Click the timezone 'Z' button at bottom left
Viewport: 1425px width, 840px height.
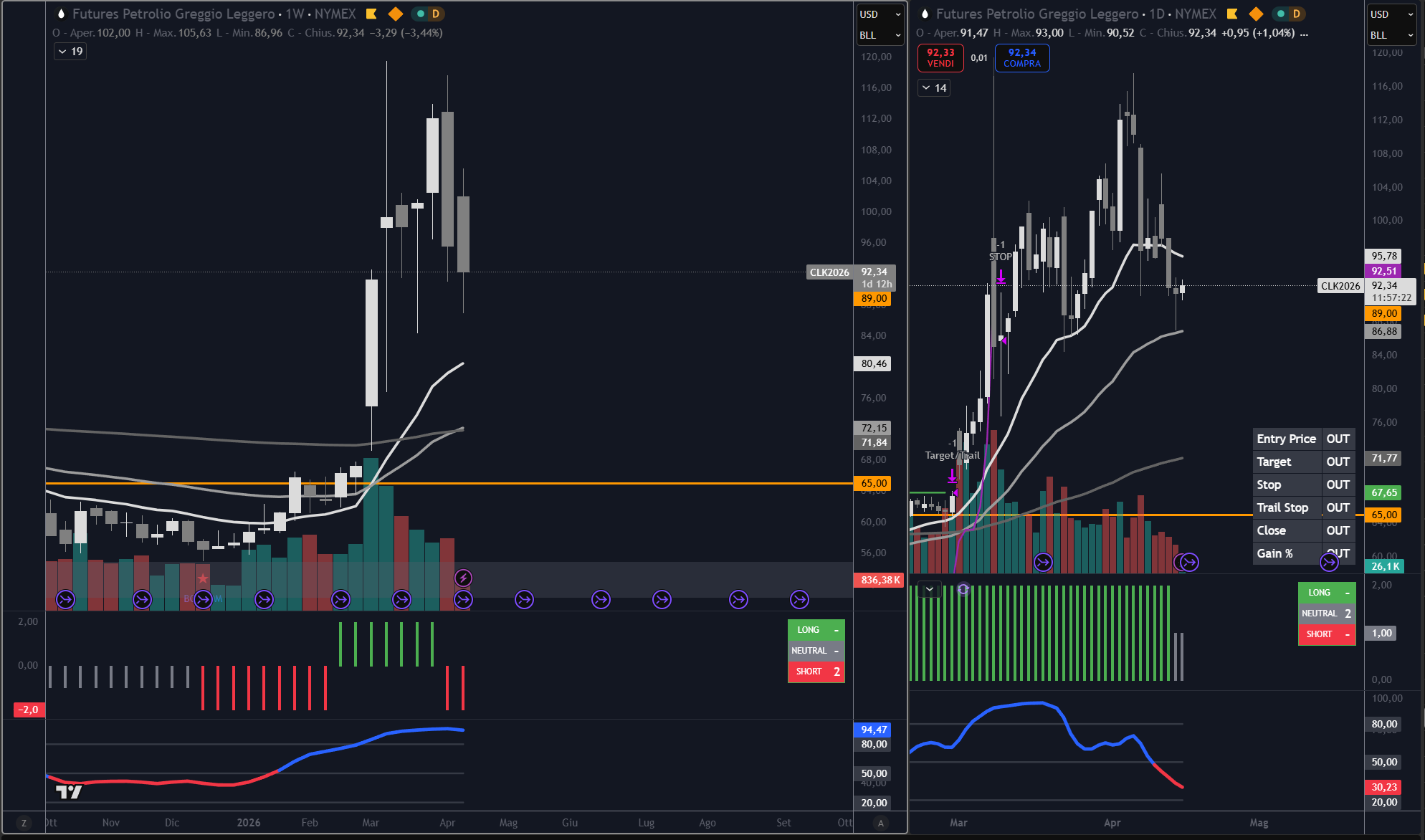tap(24, 823)
